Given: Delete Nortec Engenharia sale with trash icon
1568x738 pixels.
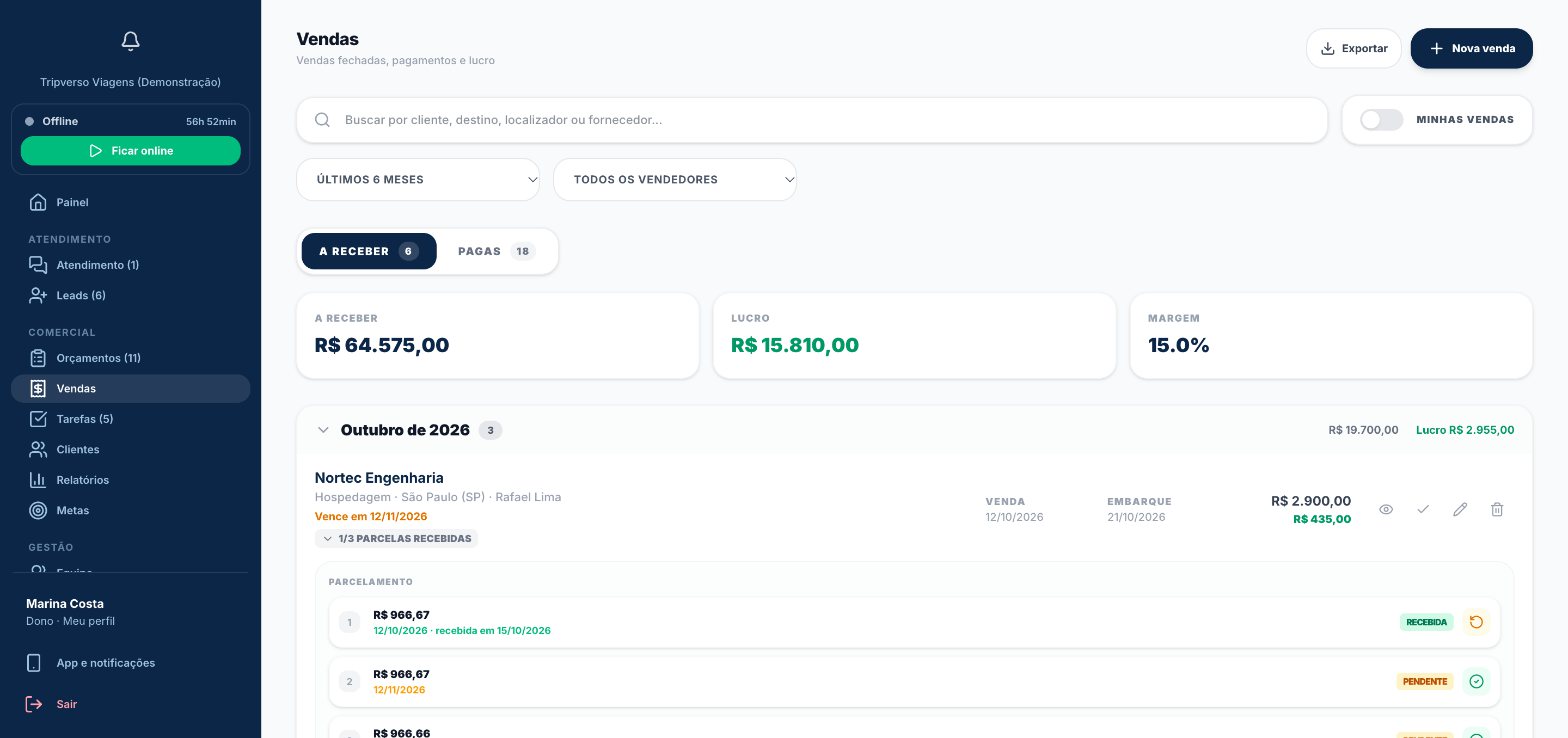Looking at the screenshot, I should click(x=1497, y=509).
